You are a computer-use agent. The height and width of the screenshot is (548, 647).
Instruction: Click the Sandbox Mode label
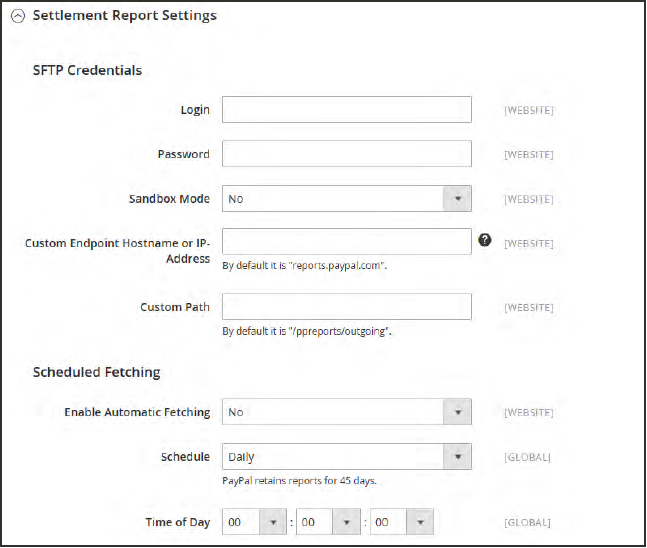coord(169,199)
